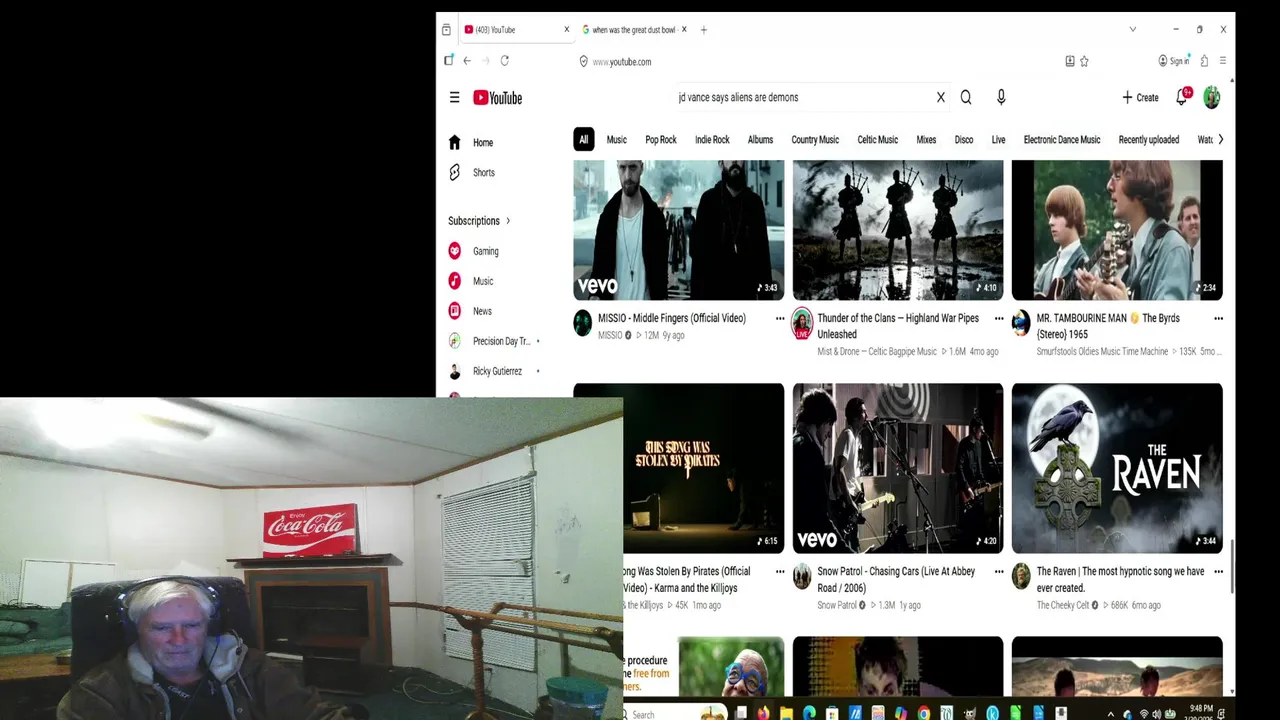Open more options for Snow Patrol Chasing Cars
Viewport: 1280px width, 720px height.
999,571
